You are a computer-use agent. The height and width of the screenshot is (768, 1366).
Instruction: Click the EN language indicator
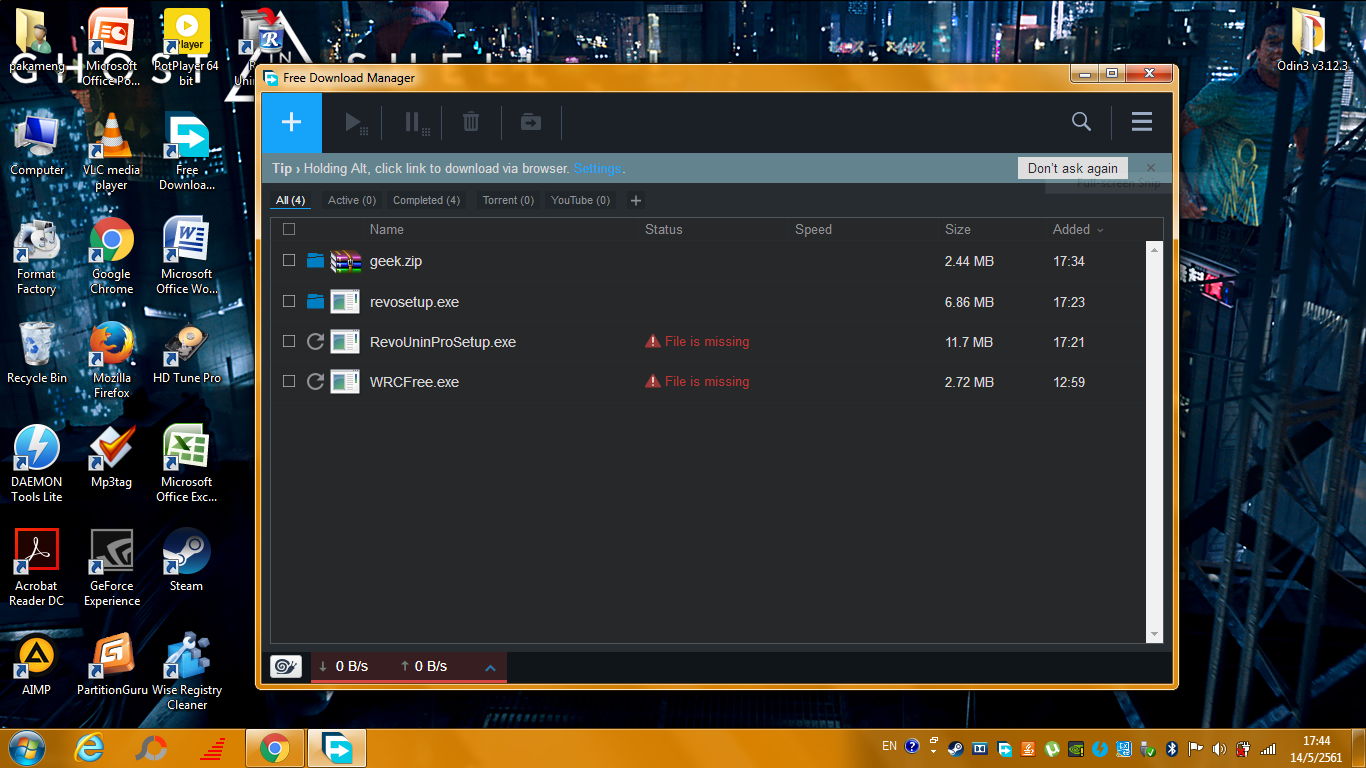point(889,746)
